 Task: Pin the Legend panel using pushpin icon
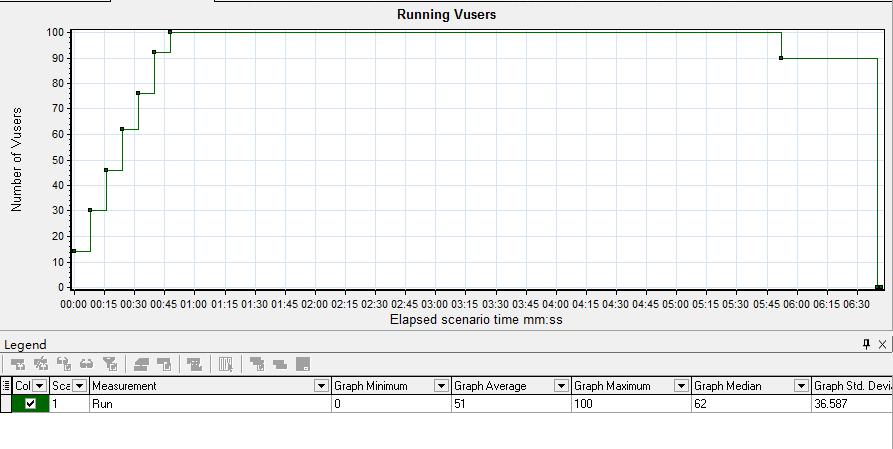point(866,344)
